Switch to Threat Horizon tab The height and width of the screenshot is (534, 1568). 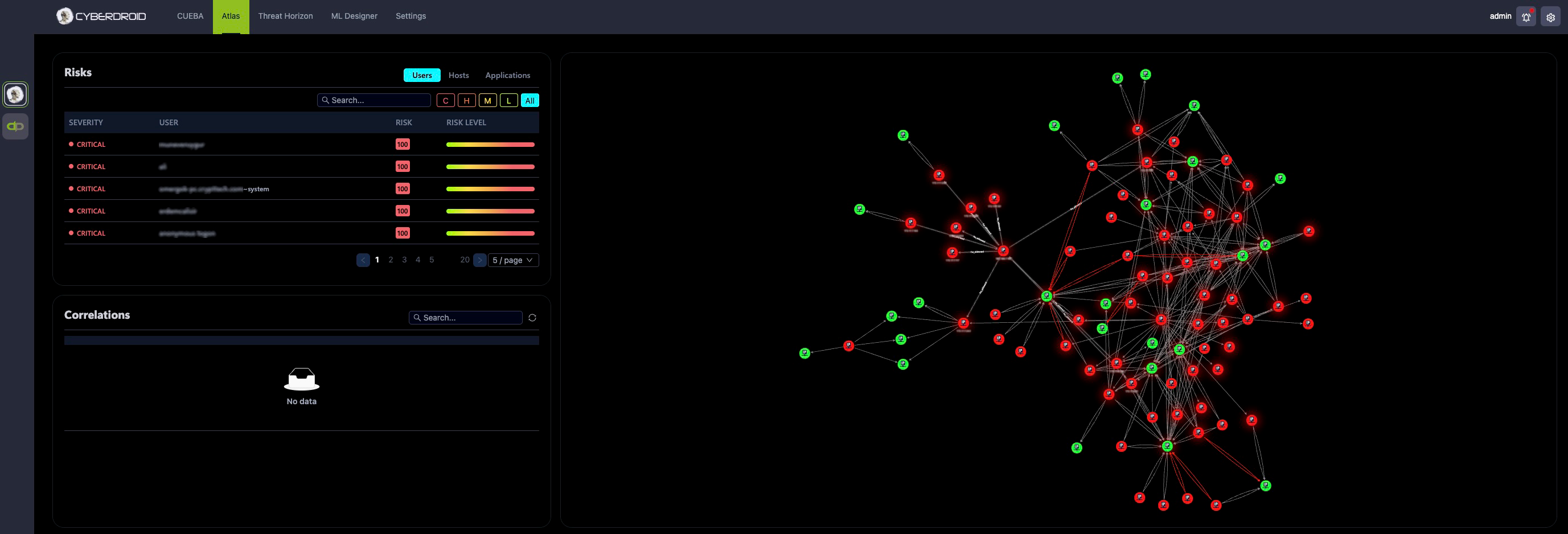[x=285, y=17]
